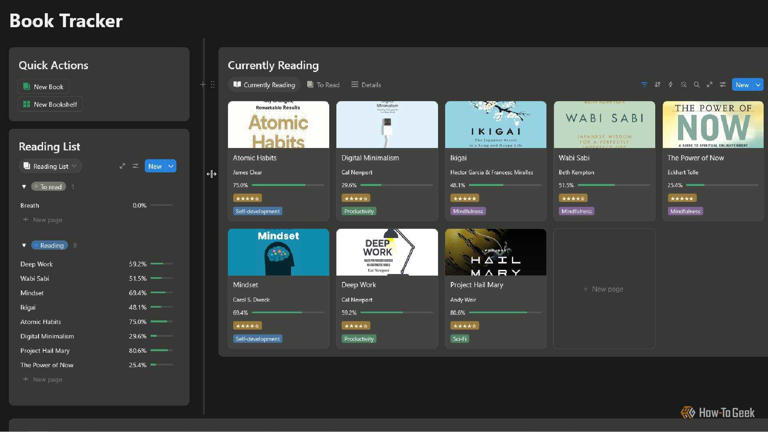Click Mindfulness tag on Power of Now card

pyautogui.click(x=685, y=211)
